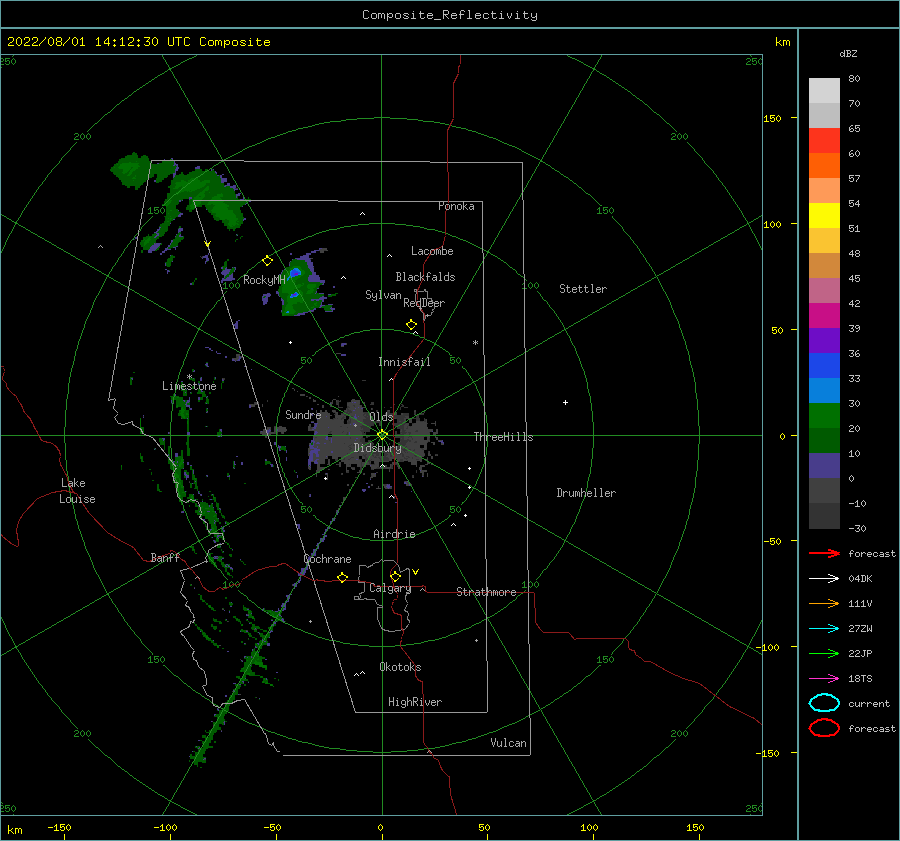900x841 pixels.
Task: Click the Lake Louise label
Action: coord(77,491)
